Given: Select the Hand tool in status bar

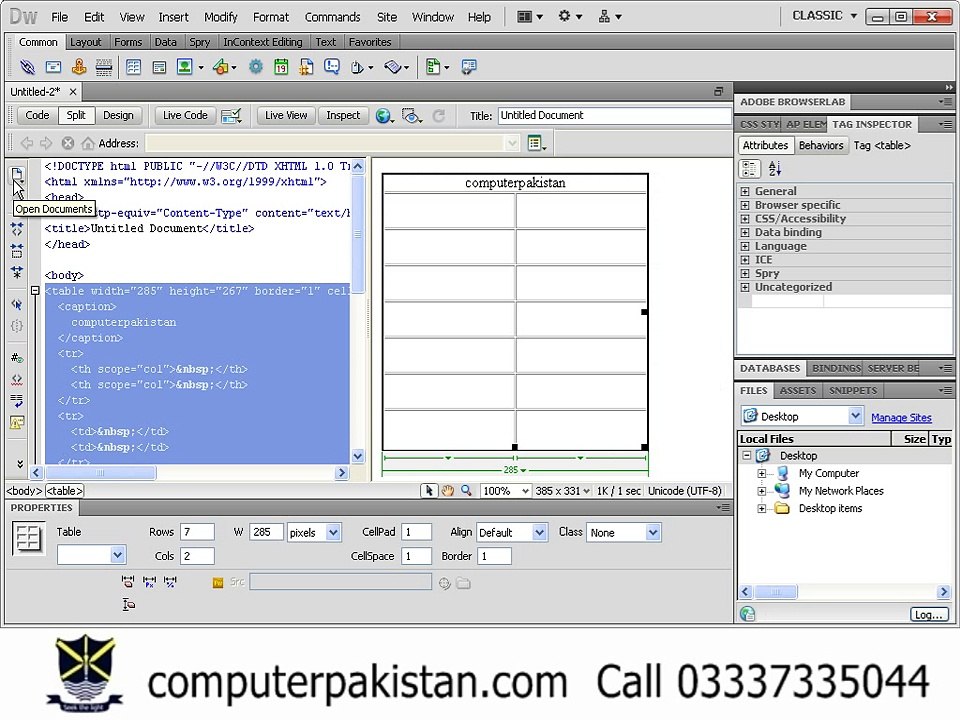Looking at the screenshot, I should 448,490.
